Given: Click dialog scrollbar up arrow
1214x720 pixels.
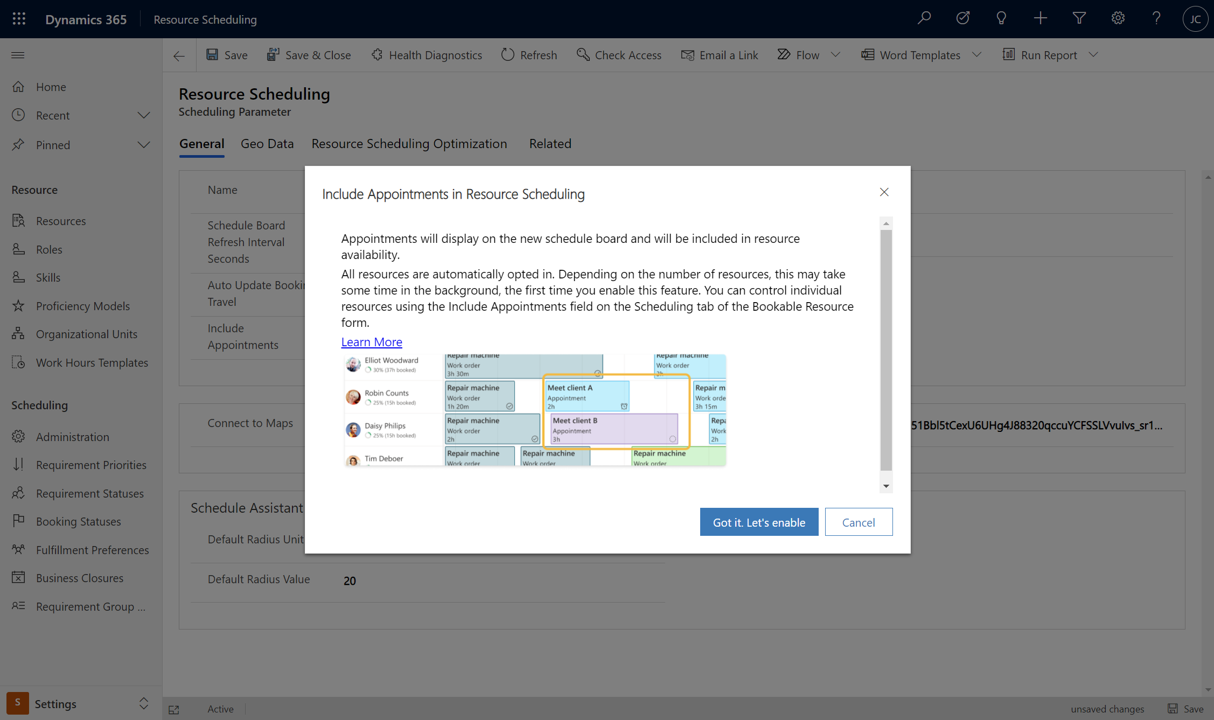Looking at the screenshot, I should coord(886,223).
